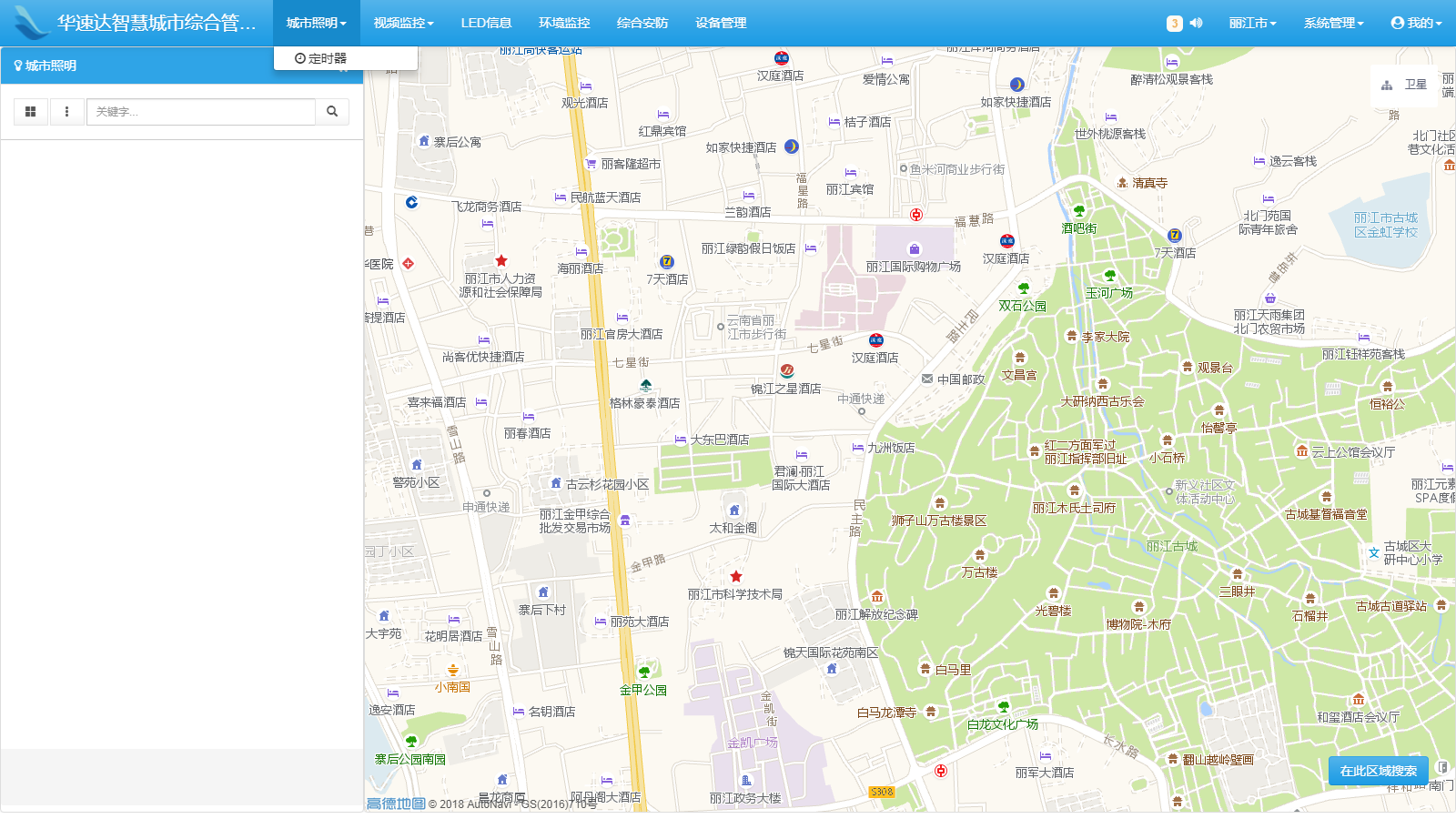1456x819 pixels.
Task: Select the 丽江解放纪念碑 monument icon
Action: click(x=877, y=596)
